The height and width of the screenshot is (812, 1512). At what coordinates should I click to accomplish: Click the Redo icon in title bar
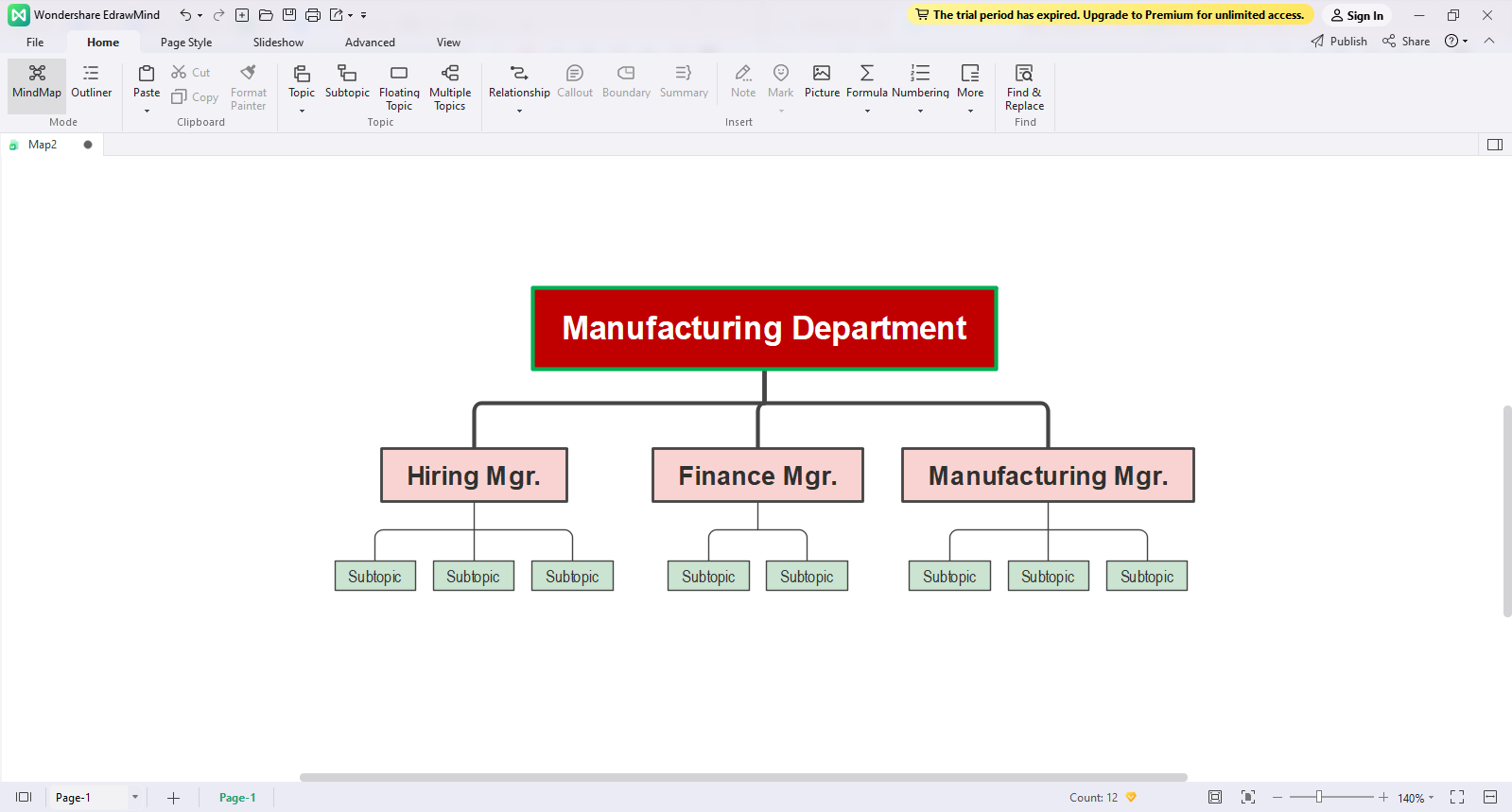[x=218, y=15]
